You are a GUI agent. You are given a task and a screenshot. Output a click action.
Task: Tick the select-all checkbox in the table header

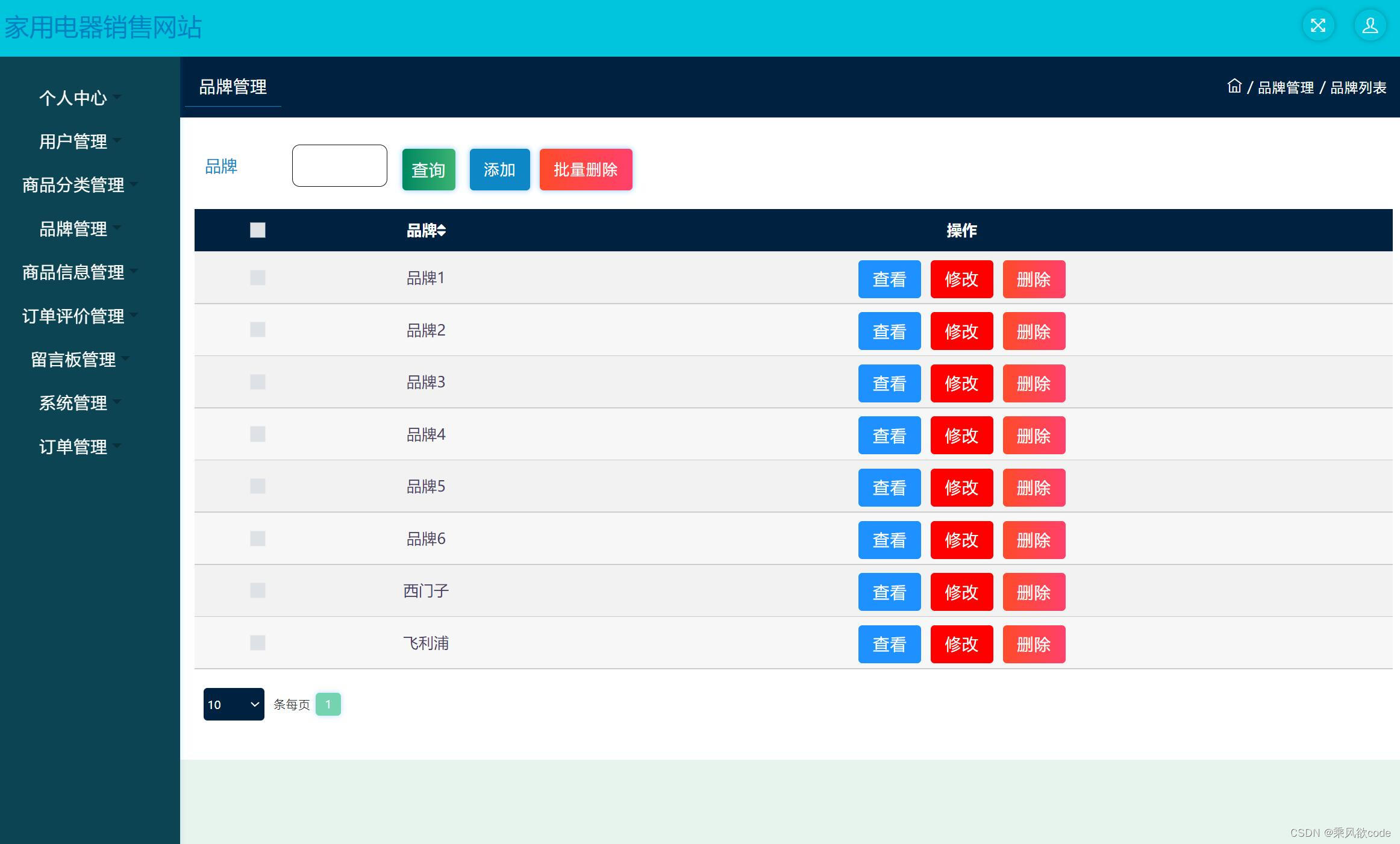pyautogui.click(x=257, y=230)
